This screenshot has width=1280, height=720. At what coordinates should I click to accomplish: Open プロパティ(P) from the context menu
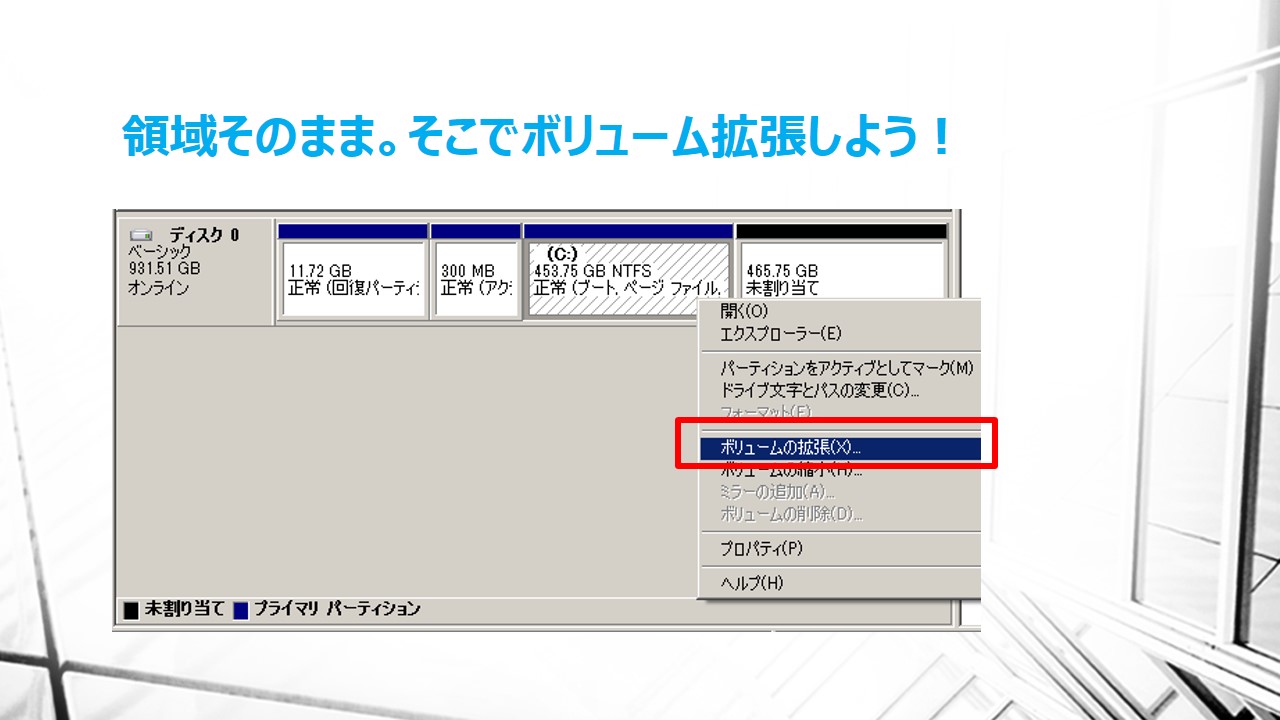(761, 549)
